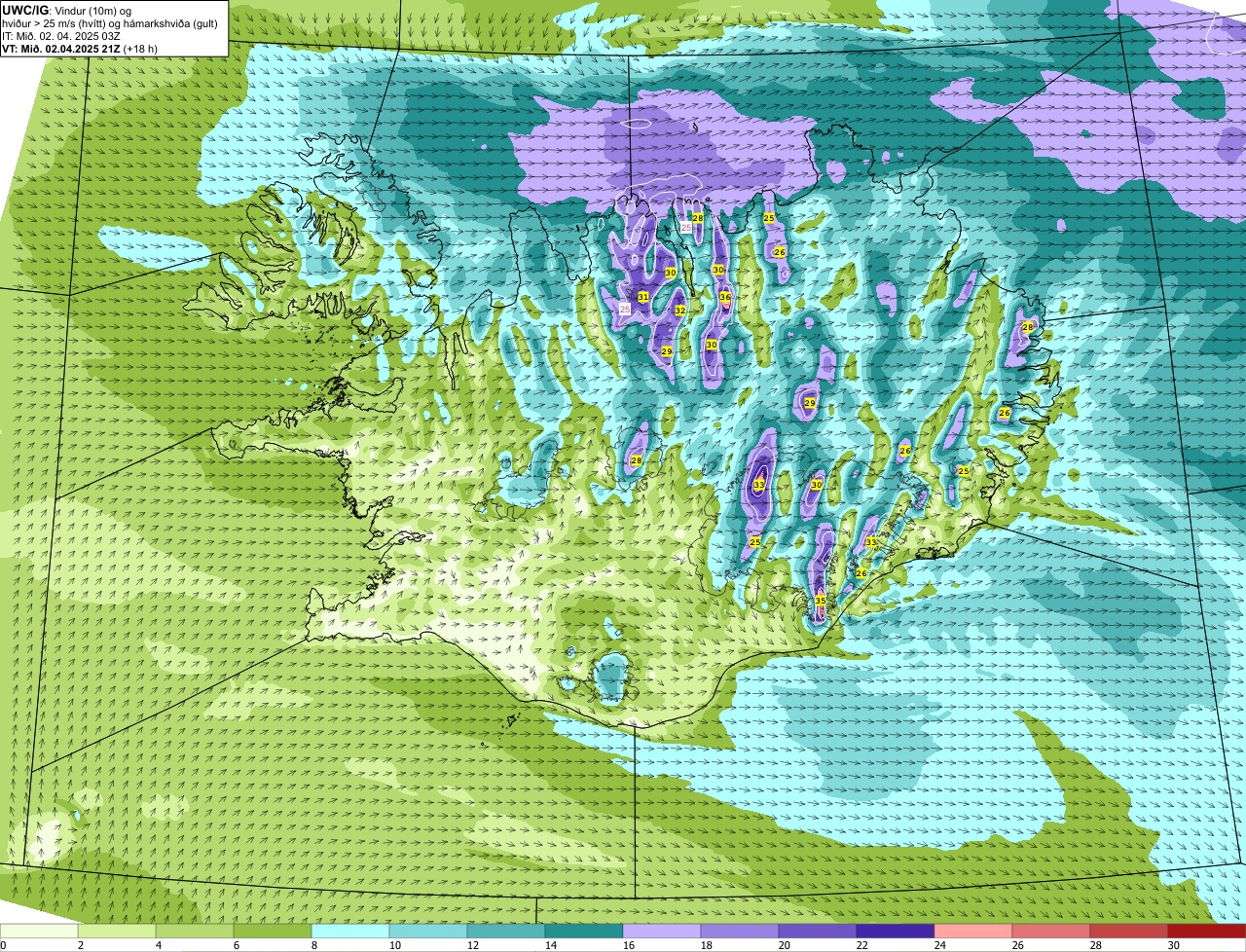The height and width of the screenshot is (952, 1246).
Task: Select the yellow 35 max gust marker
Action: pos(820,601)
